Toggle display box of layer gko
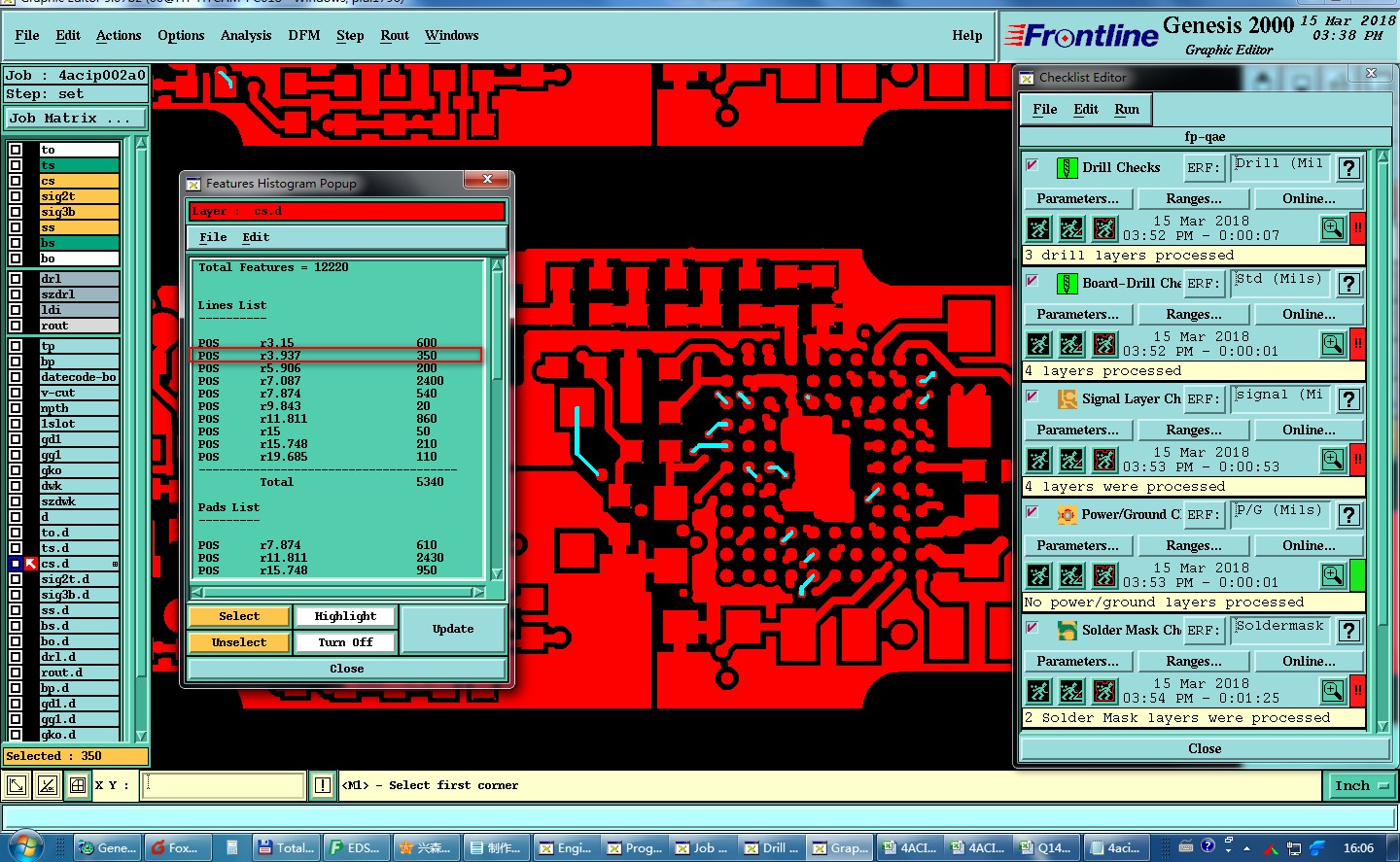The image size is (1400, 862). [16, 470]
